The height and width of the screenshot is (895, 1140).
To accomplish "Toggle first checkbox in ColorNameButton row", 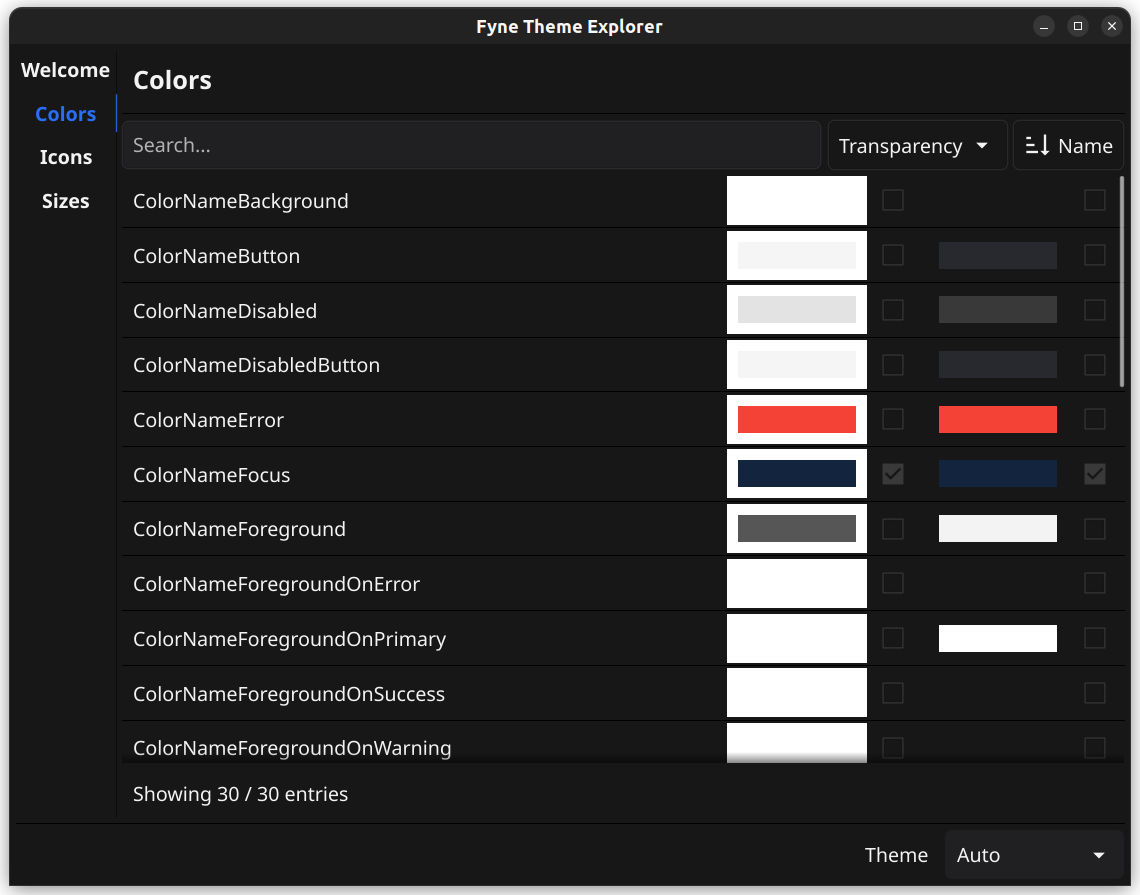I will (x=893, y=255).
